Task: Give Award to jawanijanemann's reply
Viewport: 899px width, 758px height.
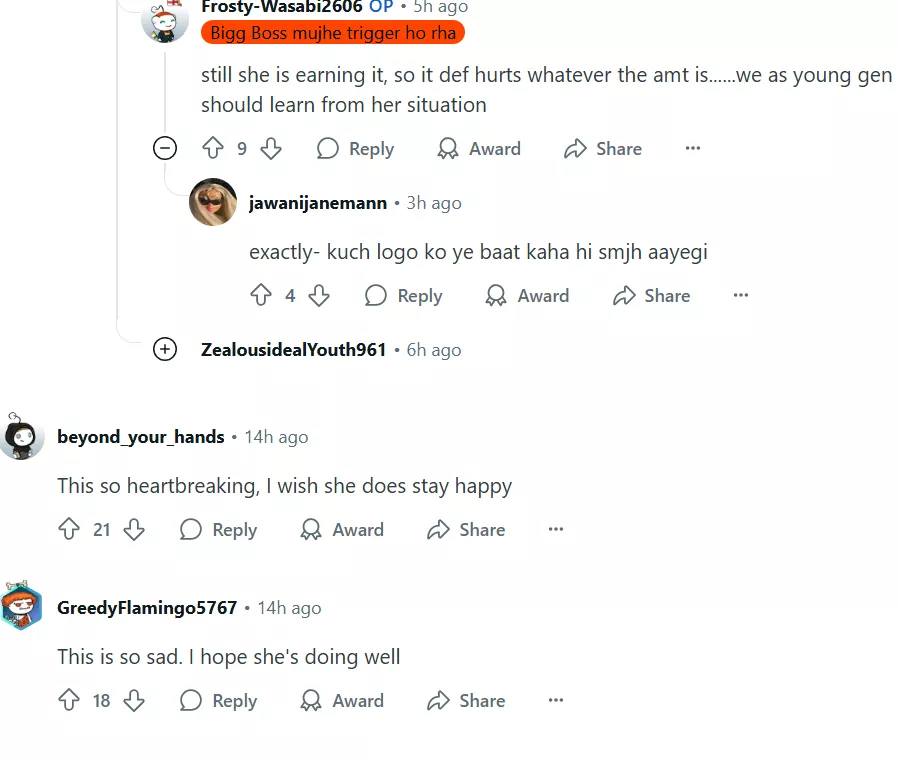Action: (x=527, y=296)
